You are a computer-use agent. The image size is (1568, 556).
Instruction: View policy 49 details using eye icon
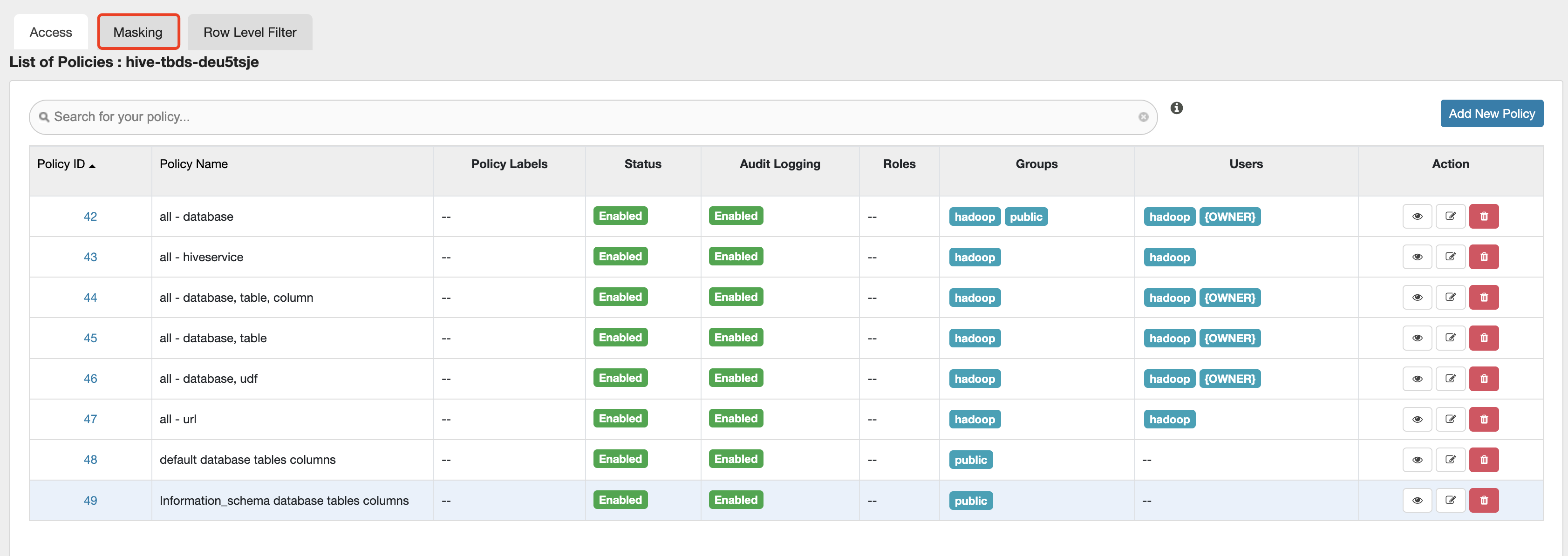pos(1417,500)
